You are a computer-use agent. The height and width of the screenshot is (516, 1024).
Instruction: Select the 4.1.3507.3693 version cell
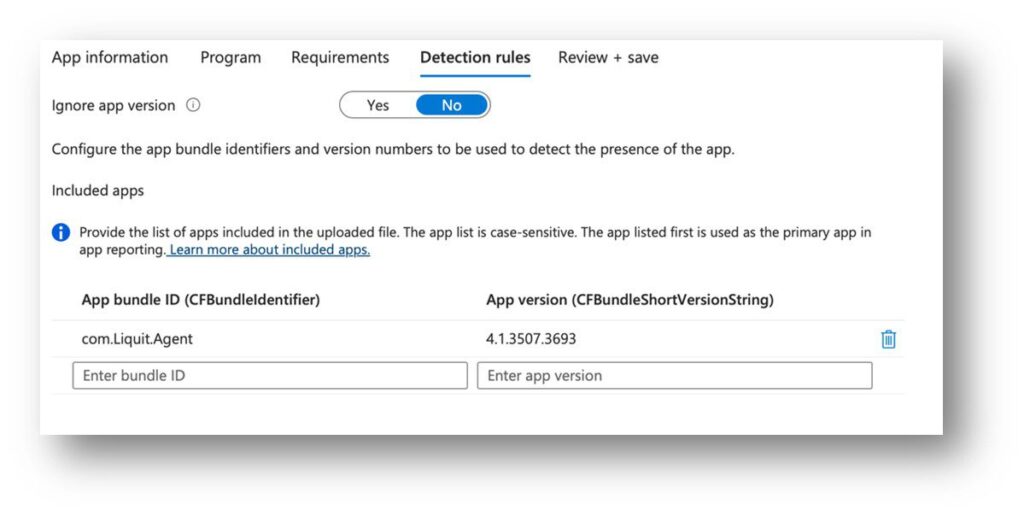pyautogui.click(x=531, y=339)
